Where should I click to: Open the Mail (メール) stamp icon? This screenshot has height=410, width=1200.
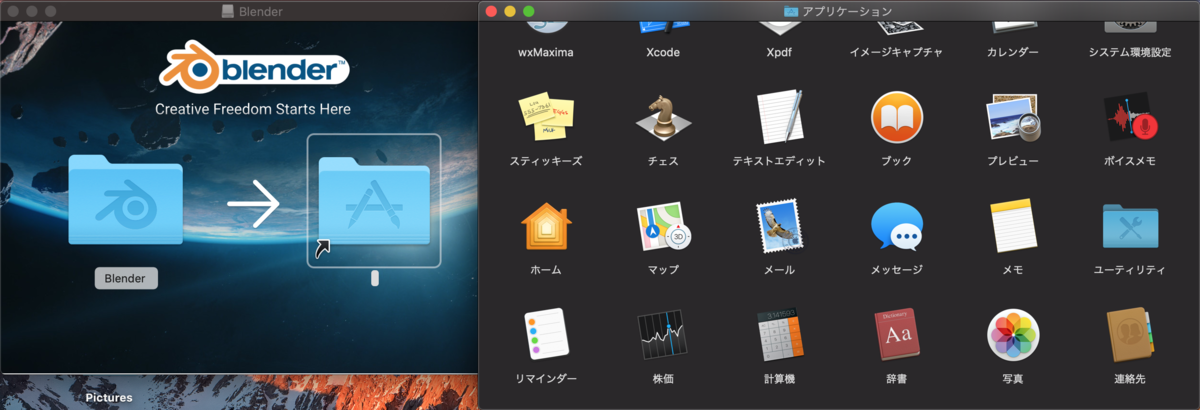point(780,227)
